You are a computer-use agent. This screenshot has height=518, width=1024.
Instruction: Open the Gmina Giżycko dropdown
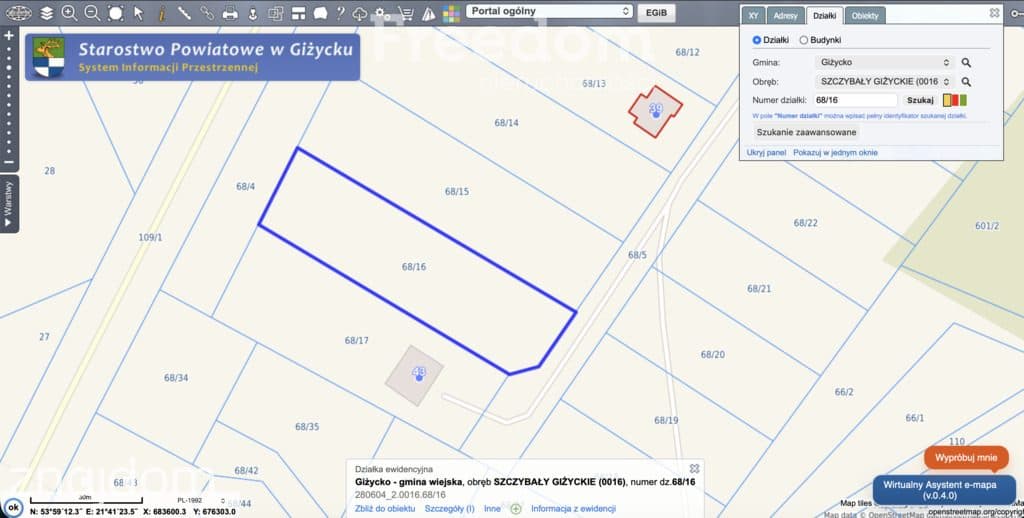pos(884,63)
